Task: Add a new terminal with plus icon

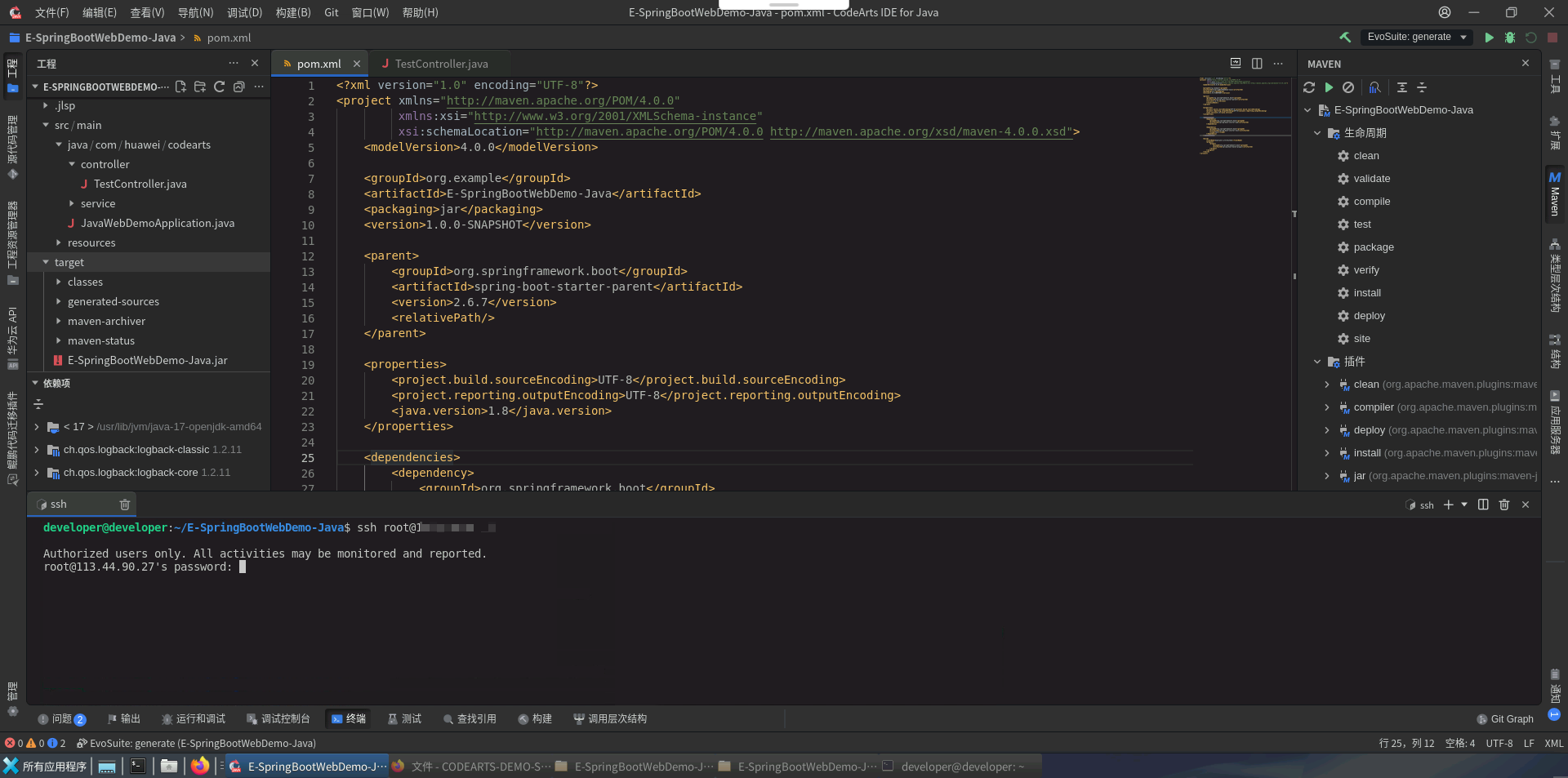Action: click(1448, 505)
